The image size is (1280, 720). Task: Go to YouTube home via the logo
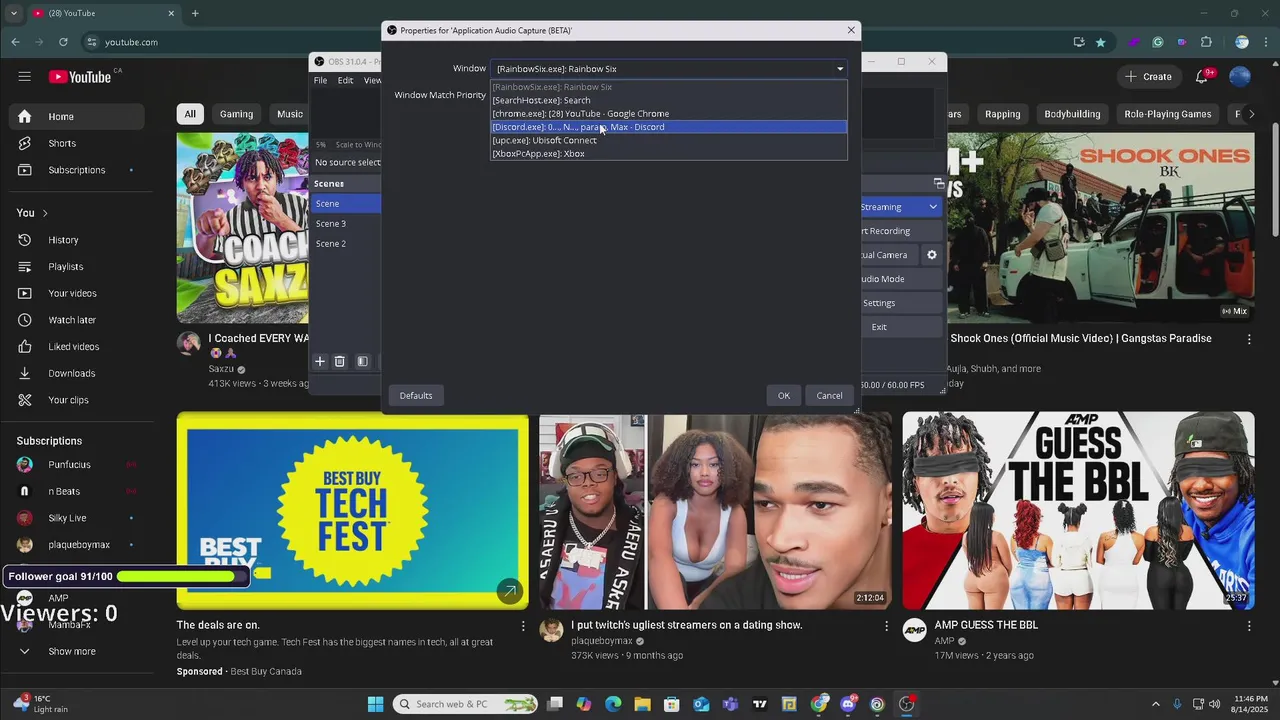80,77
